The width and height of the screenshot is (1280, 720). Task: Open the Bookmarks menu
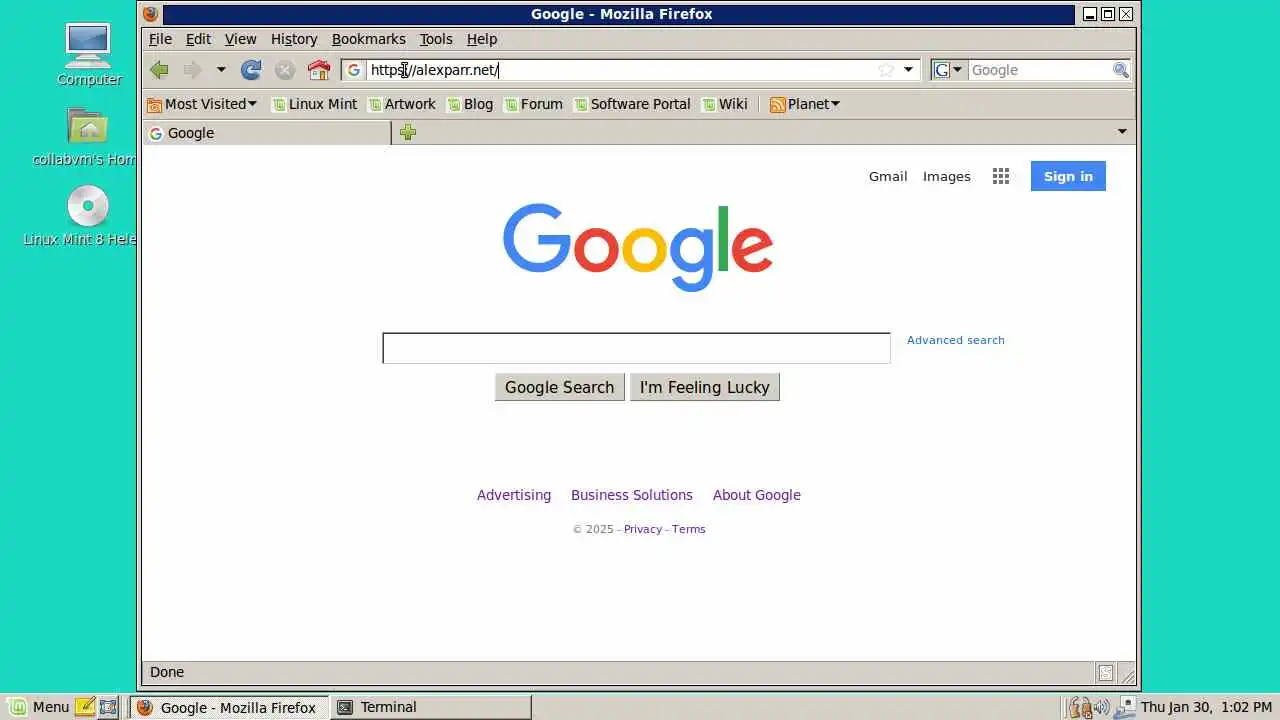[368, 39]
